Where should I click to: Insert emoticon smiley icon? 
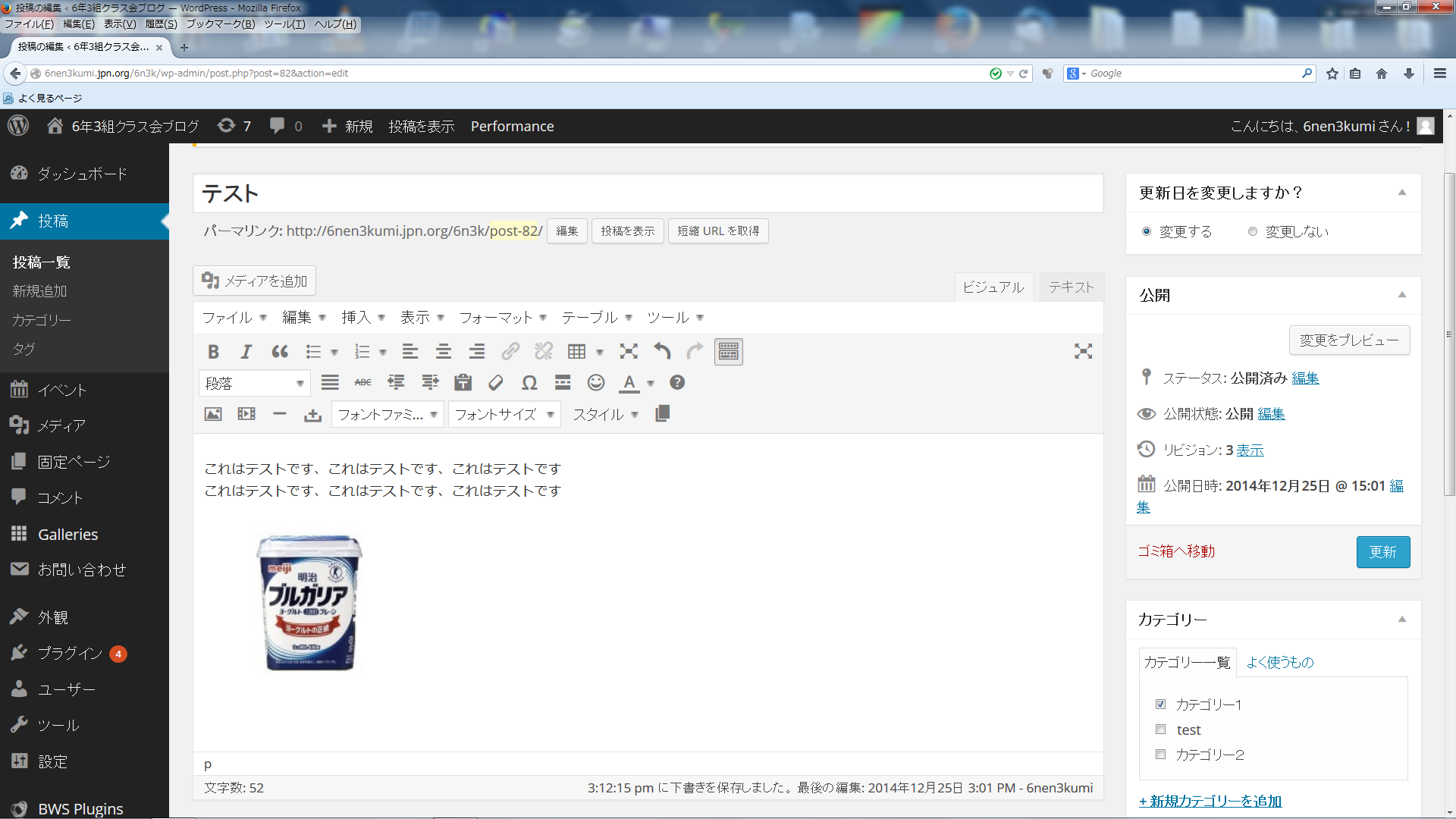click(x=596, y=382)
